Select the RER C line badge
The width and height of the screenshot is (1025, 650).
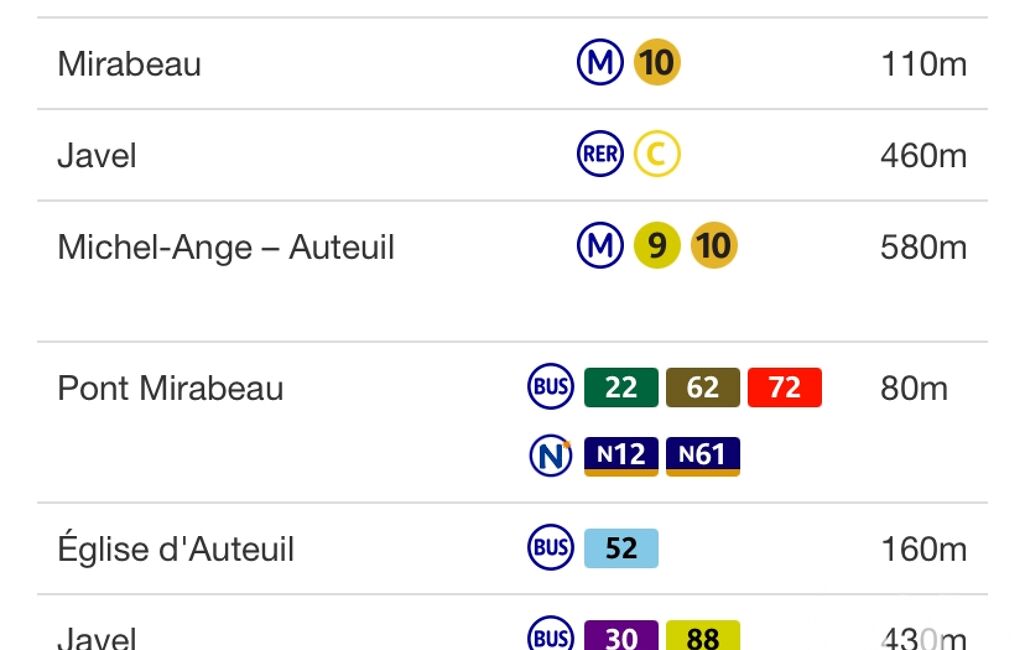point(657,154)
